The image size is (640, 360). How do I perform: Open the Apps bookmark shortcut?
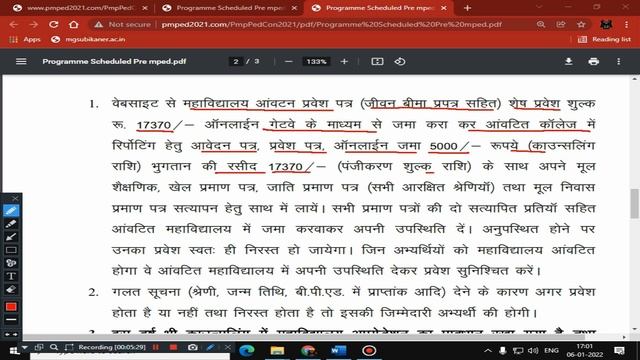[x=25, y=39]
